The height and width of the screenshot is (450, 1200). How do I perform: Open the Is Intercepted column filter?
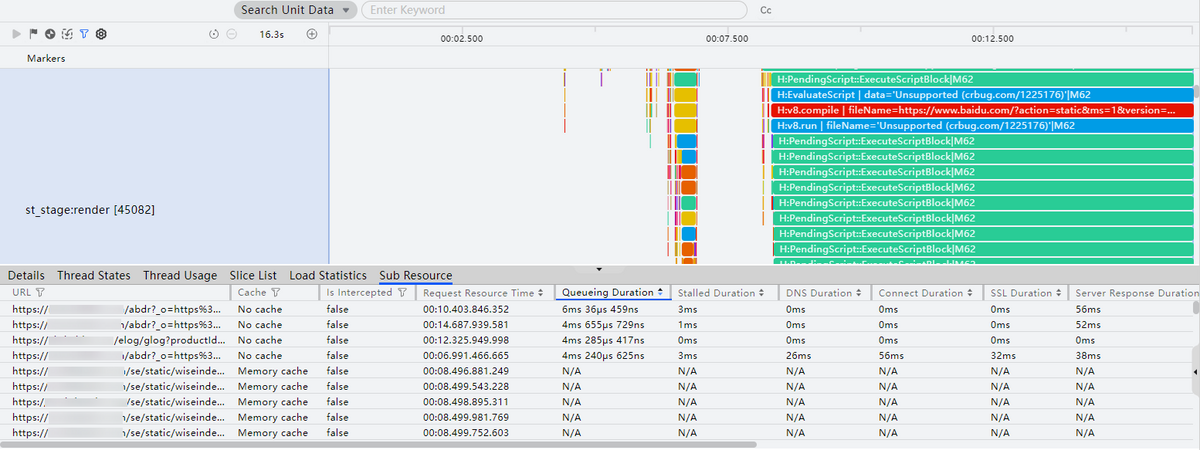click(x=401, y=293)
